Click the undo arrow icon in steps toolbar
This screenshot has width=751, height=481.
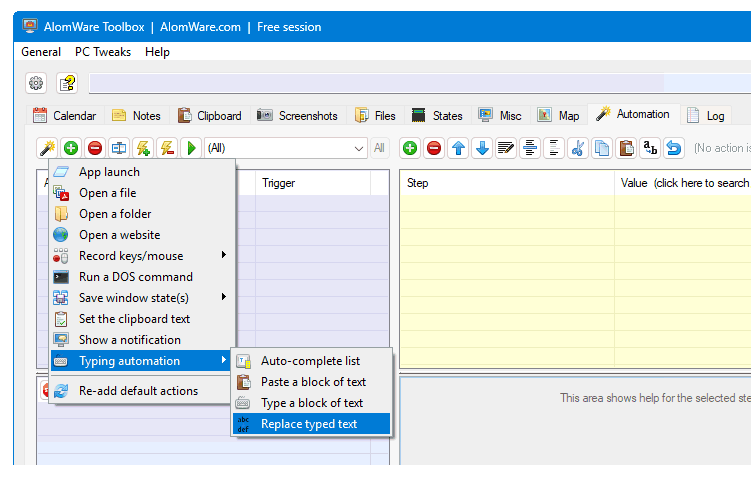674,148
